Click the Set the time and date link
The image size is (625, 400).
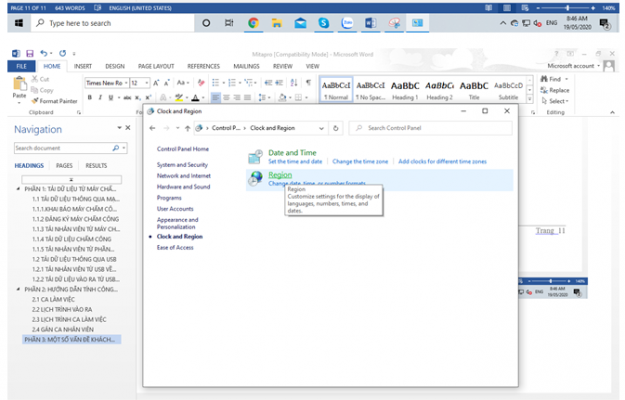[296, 161]
